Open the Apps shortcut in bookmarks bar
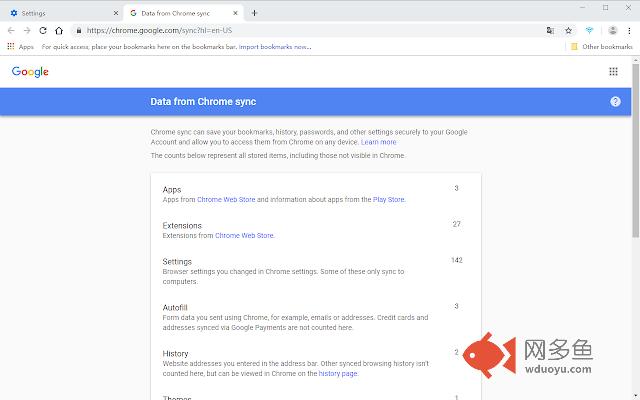The height and width of the screenshot is (400, 640). point(20,47)
